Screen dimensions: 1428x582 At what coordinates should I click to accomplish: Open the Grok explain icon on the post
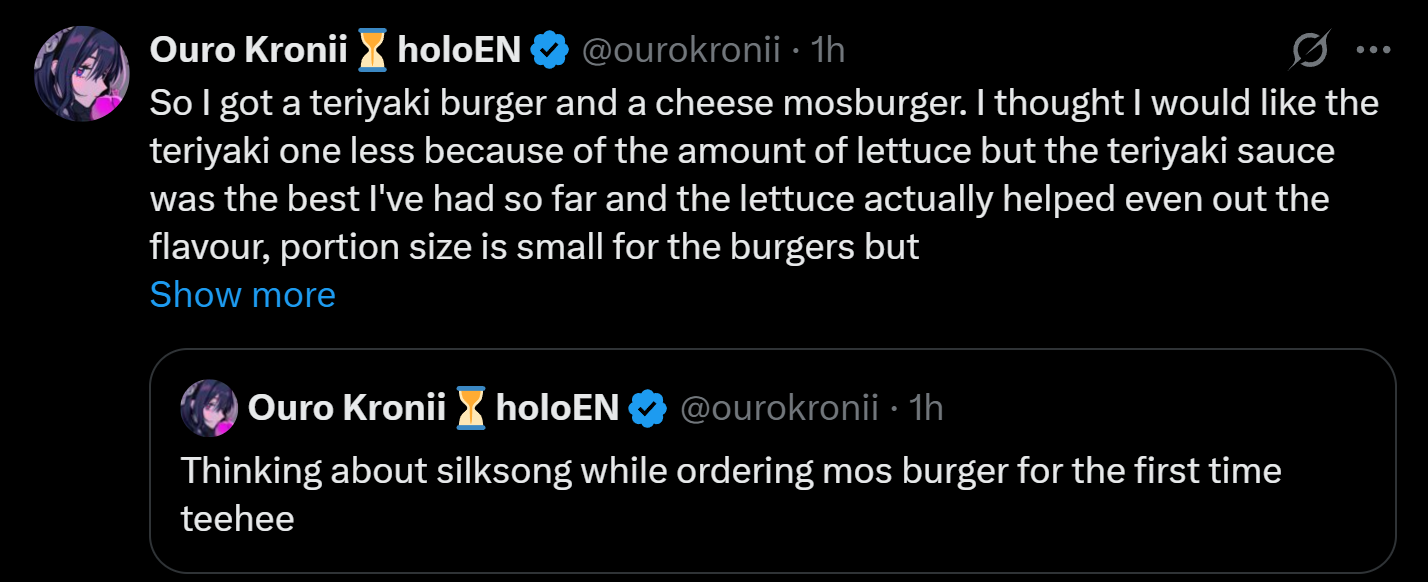click(x=1311, y=49)
